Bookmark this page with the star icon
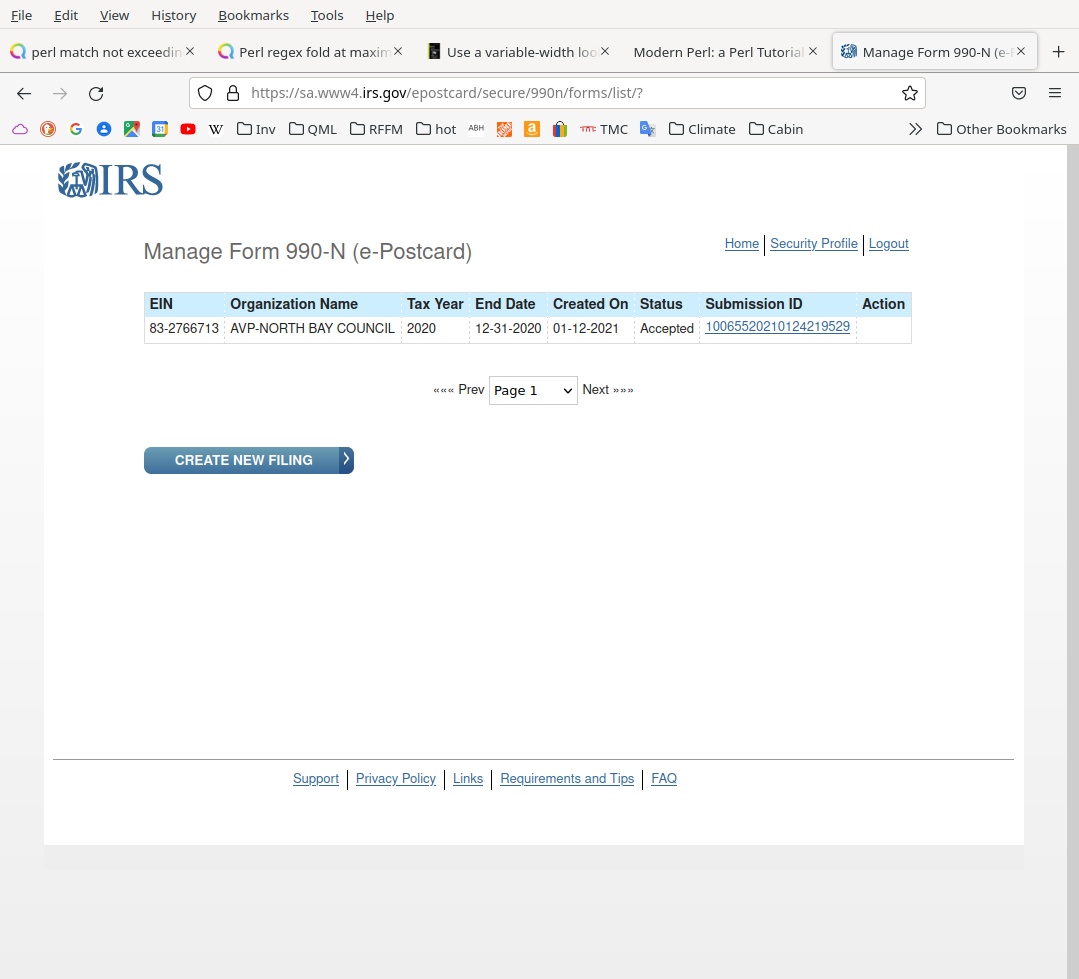Viewport: 1079px width, 979px height. pyautogui.click(x=909, y=93)
